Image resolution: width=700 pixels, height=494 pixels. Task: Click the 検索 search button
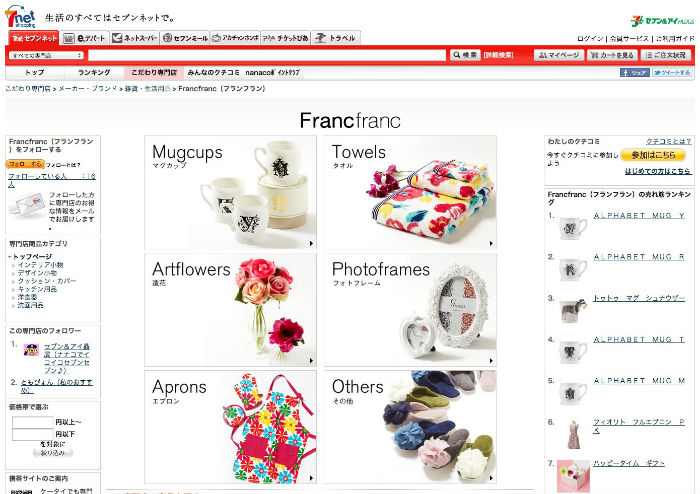coord(465,55)
